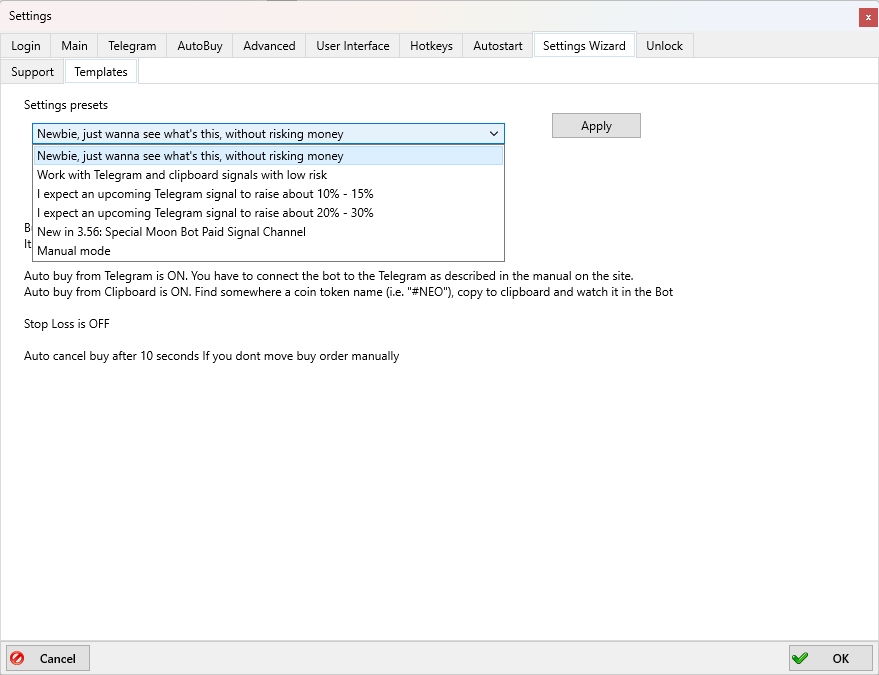The width and height of the screenshot is (879, 675).
Task: Open the Hotkeys tab
Action: [431, 46]
